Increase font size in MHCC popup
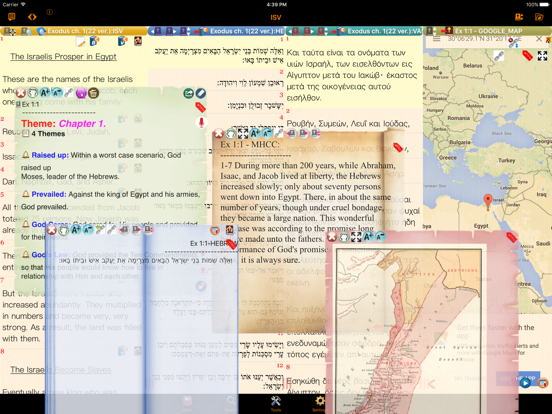This screenshot has height=414, width=552. pos(255,133)
